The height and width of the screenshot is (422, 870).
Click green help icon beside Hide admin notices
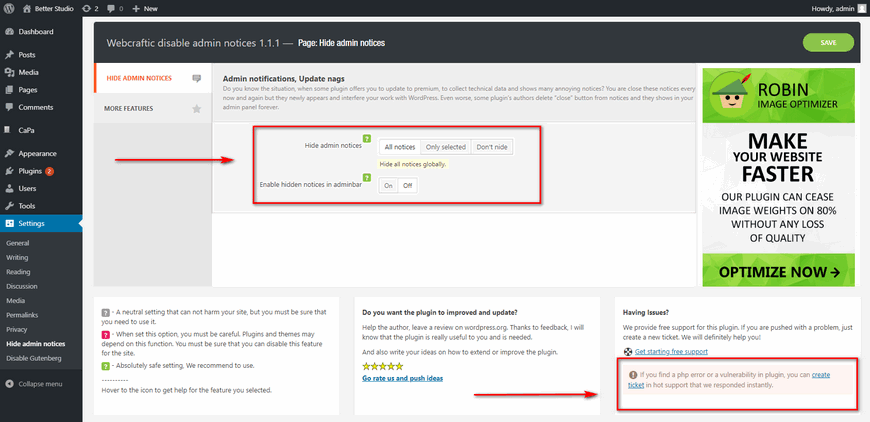point(366,139)
